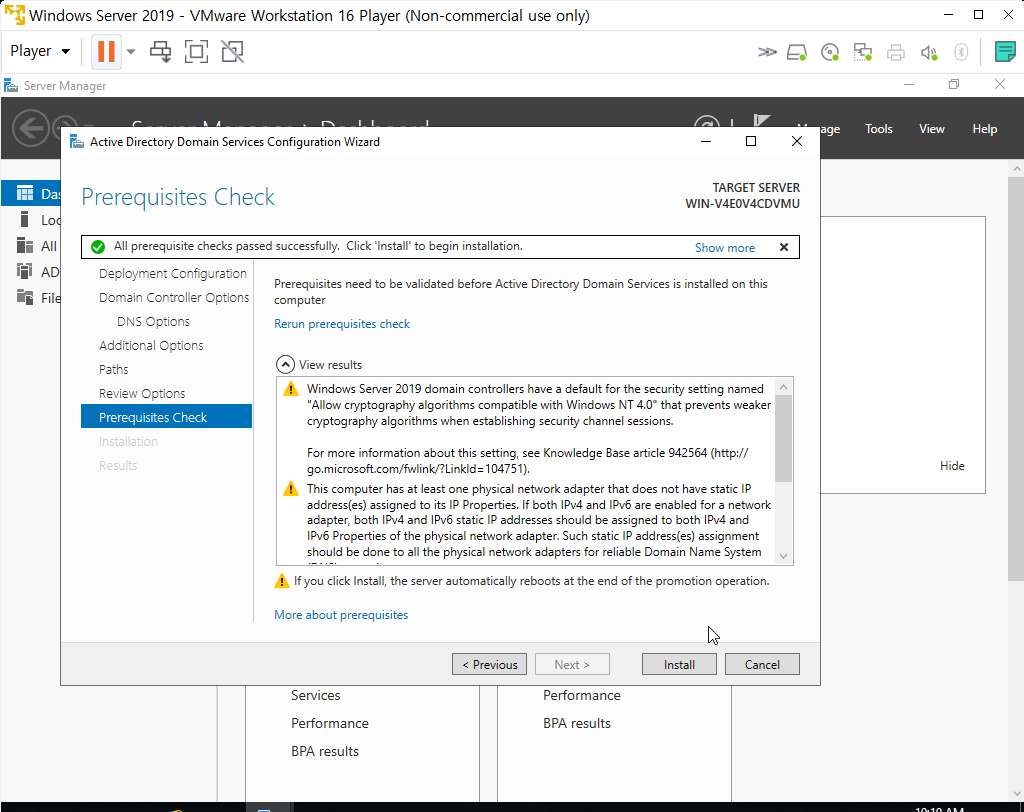The height and width of the screenshot is (812, 1024).
Task: Select File services icon in sidebar
Action: click(25, 297)
